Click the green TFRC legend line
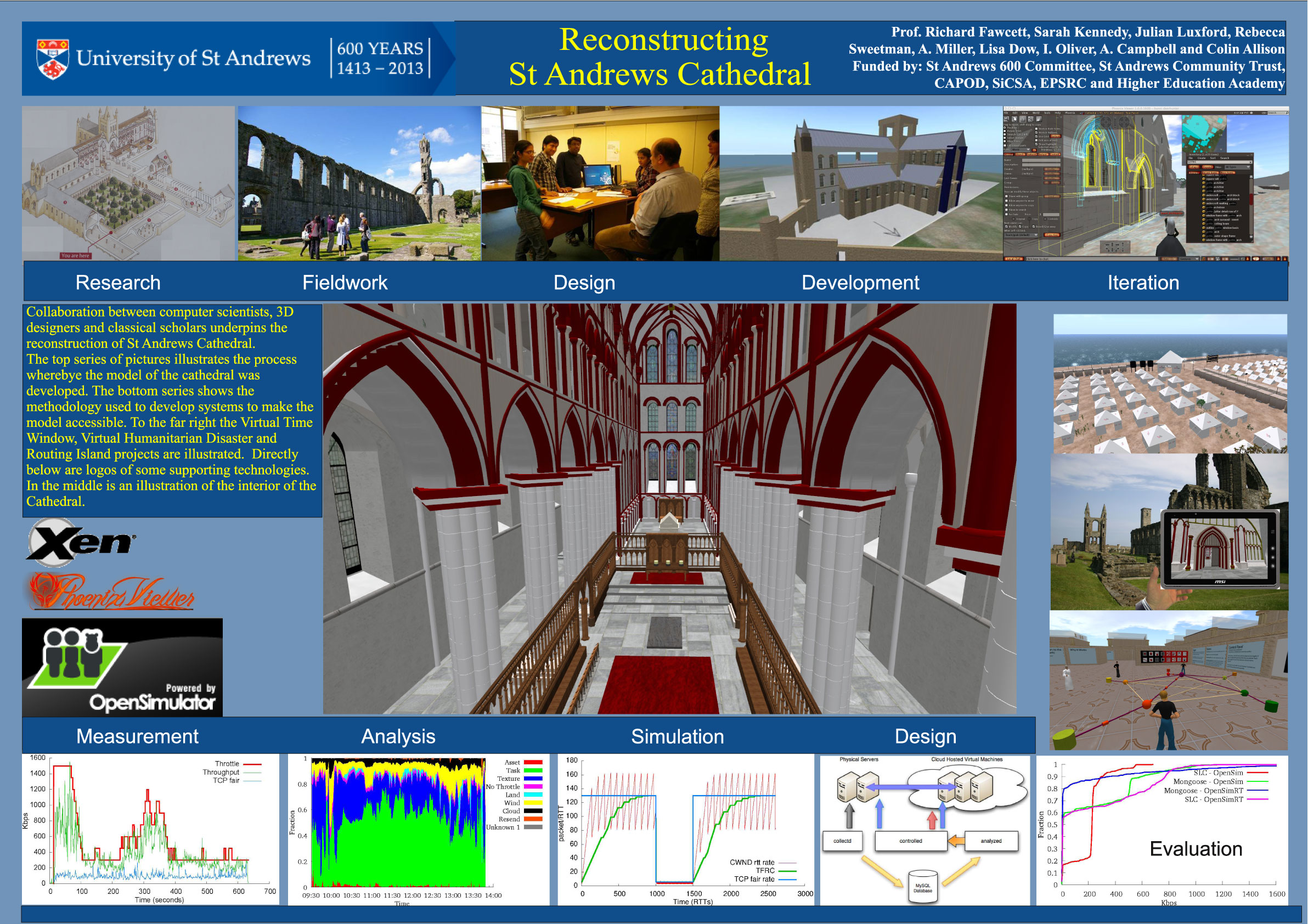This screenshot has height=924, width=1308. [x=787, y=871]
